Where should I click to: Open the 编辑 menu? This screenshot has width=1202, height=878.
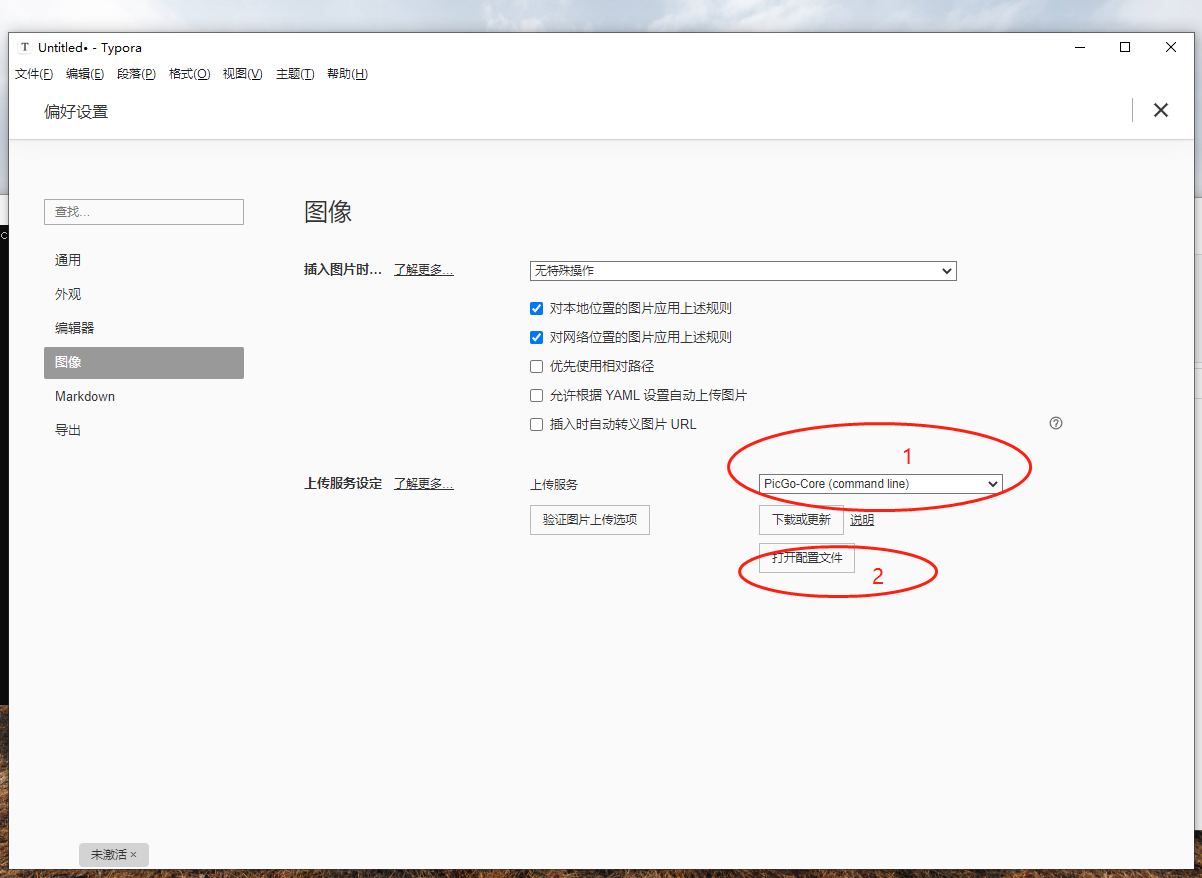click(x=85, y=74)
